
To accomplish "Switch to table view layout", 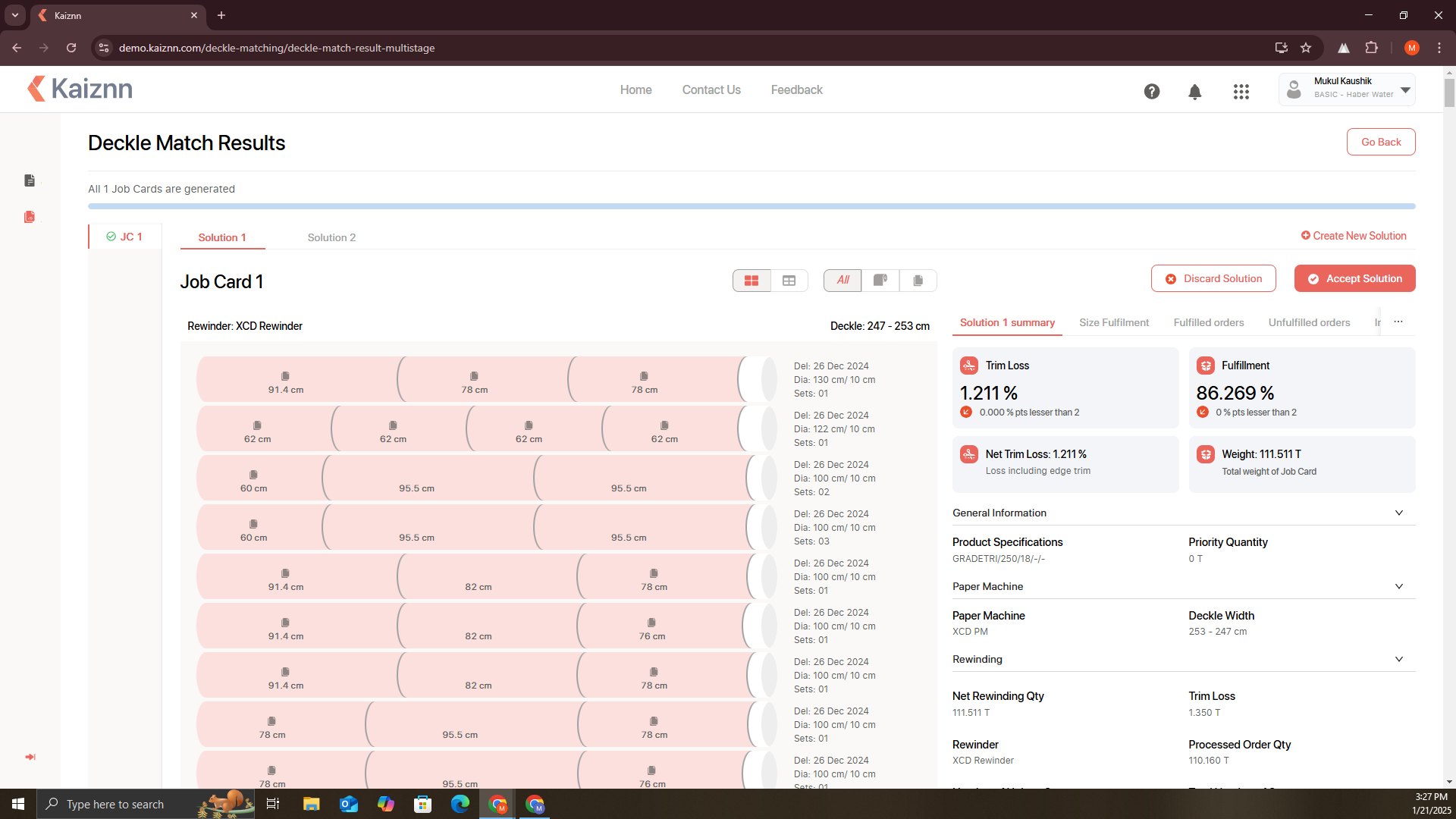I will (789, 281).
